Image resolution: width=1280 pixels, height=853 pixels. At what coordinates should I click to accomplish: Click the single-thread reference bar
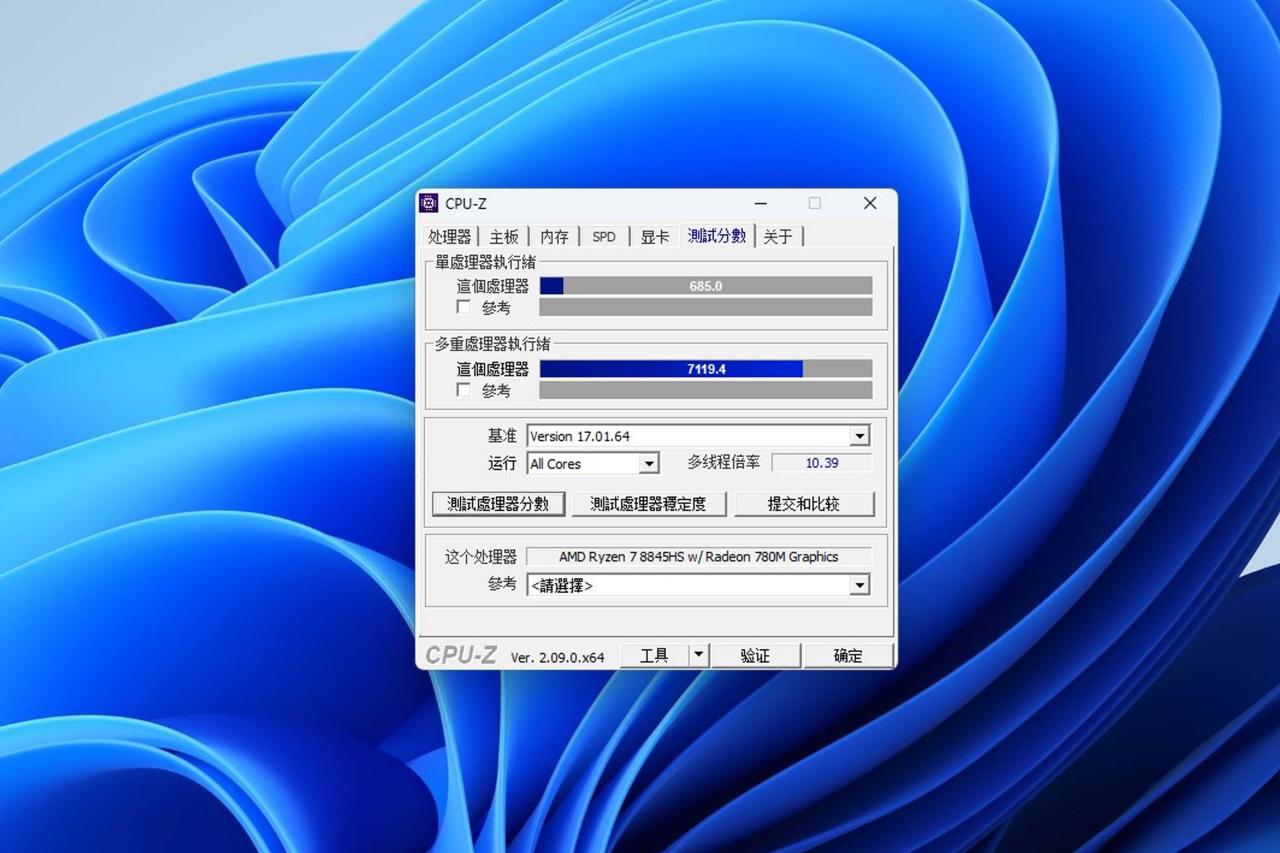(x=706, y=307)
